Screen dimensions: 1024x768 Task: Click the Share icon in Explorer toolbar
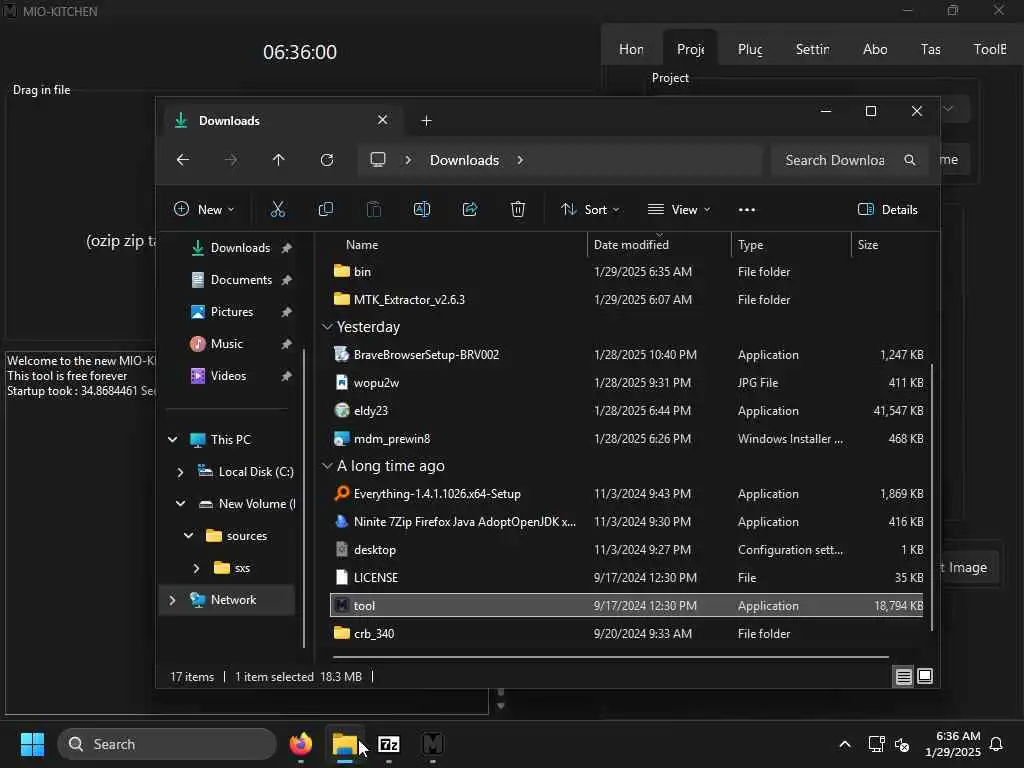click(x=470, y=209)
